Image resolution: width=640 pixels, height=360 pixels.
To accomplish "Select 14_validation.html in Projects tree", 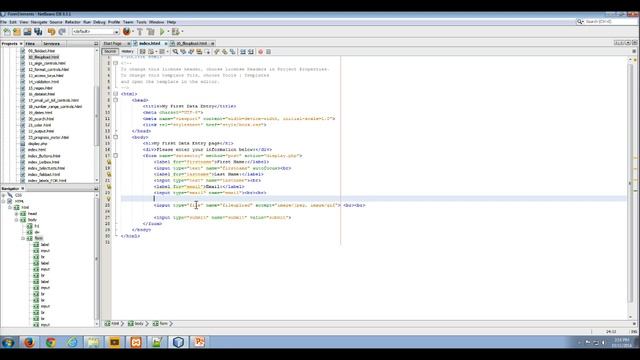I will (x=43, y=82).
